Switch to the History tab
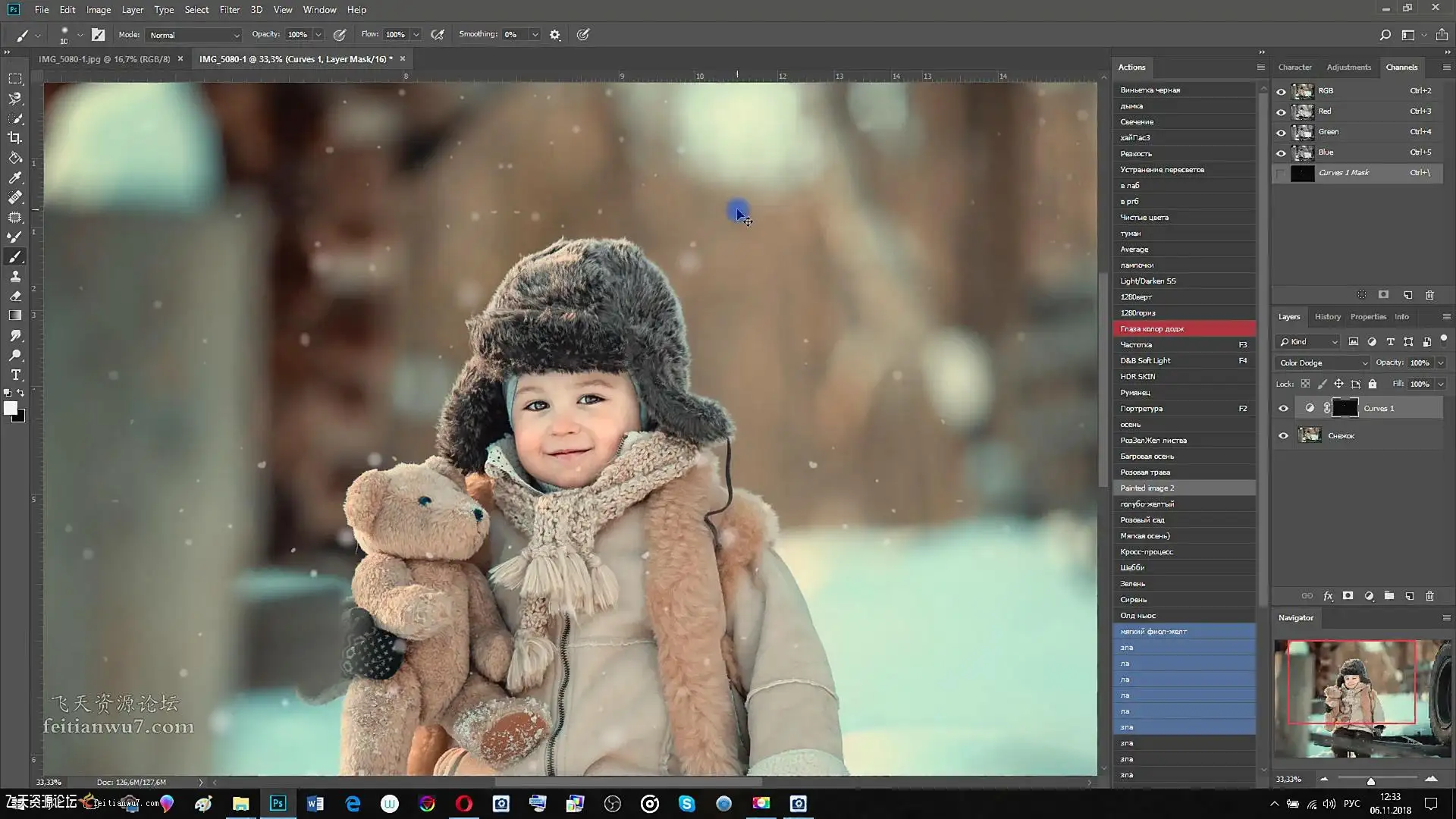Screen dimensions: 1456x819 click(1327, 317)
